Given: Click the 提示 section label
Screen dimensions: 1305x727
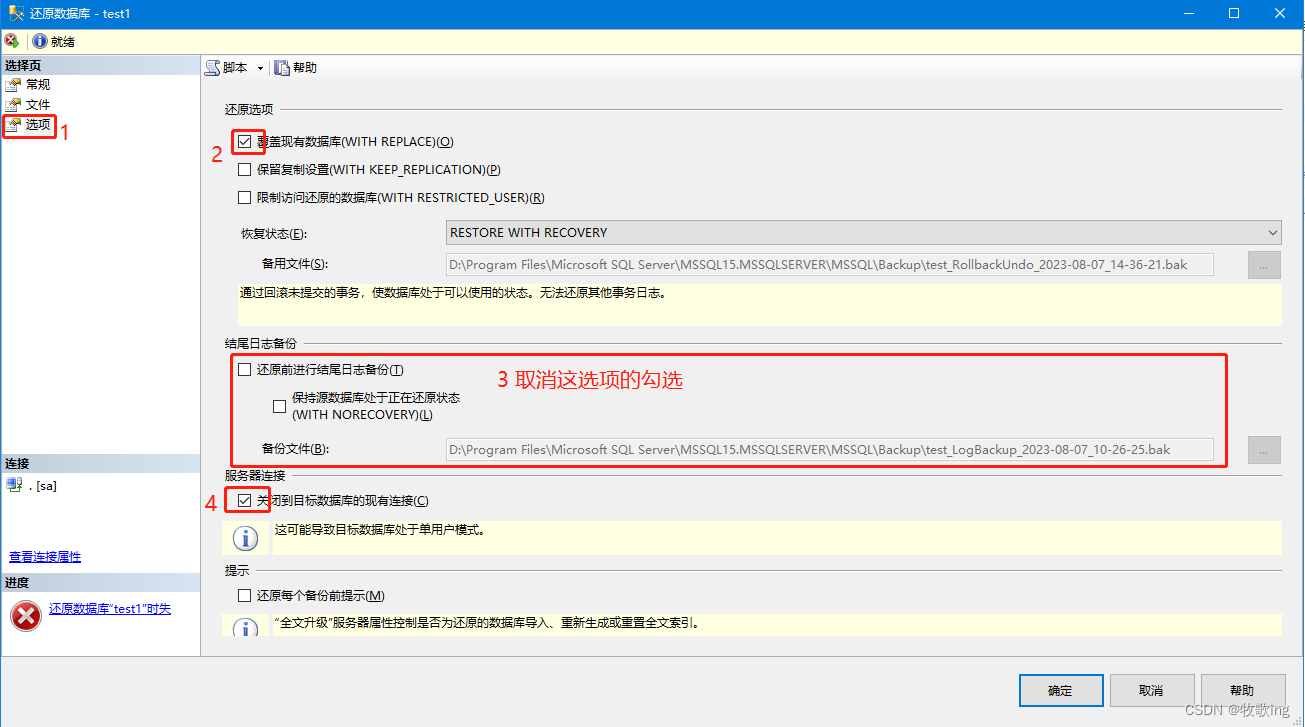Looking at the screenshot, I should point(237,571).
